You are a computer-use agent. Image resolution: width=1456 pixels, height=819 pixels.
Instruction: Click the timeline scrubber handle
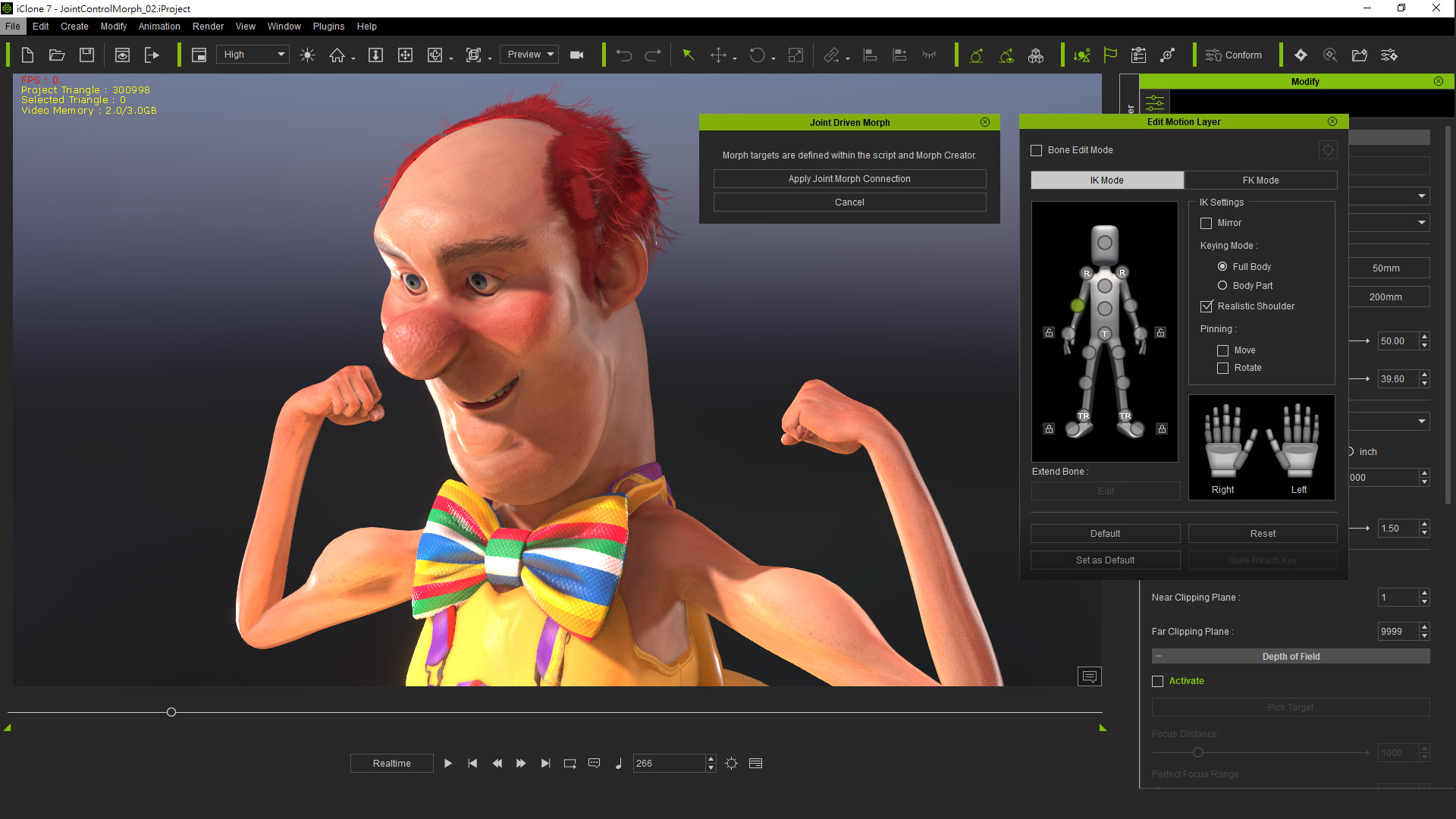[x=171, y=712]
